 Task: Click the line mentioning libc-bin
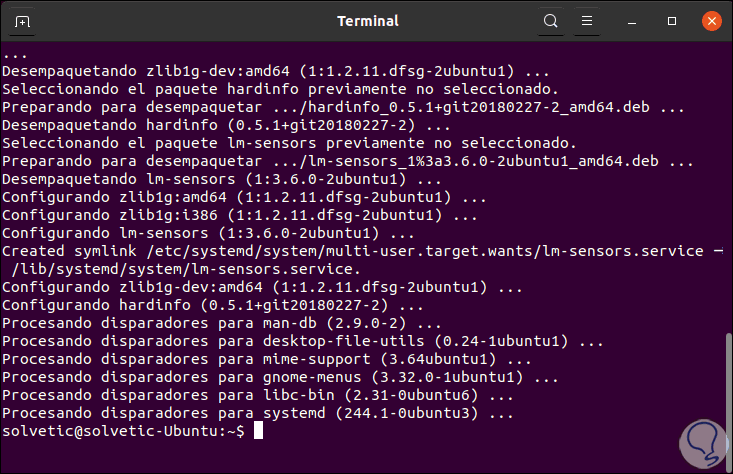(x=251, y=395)
